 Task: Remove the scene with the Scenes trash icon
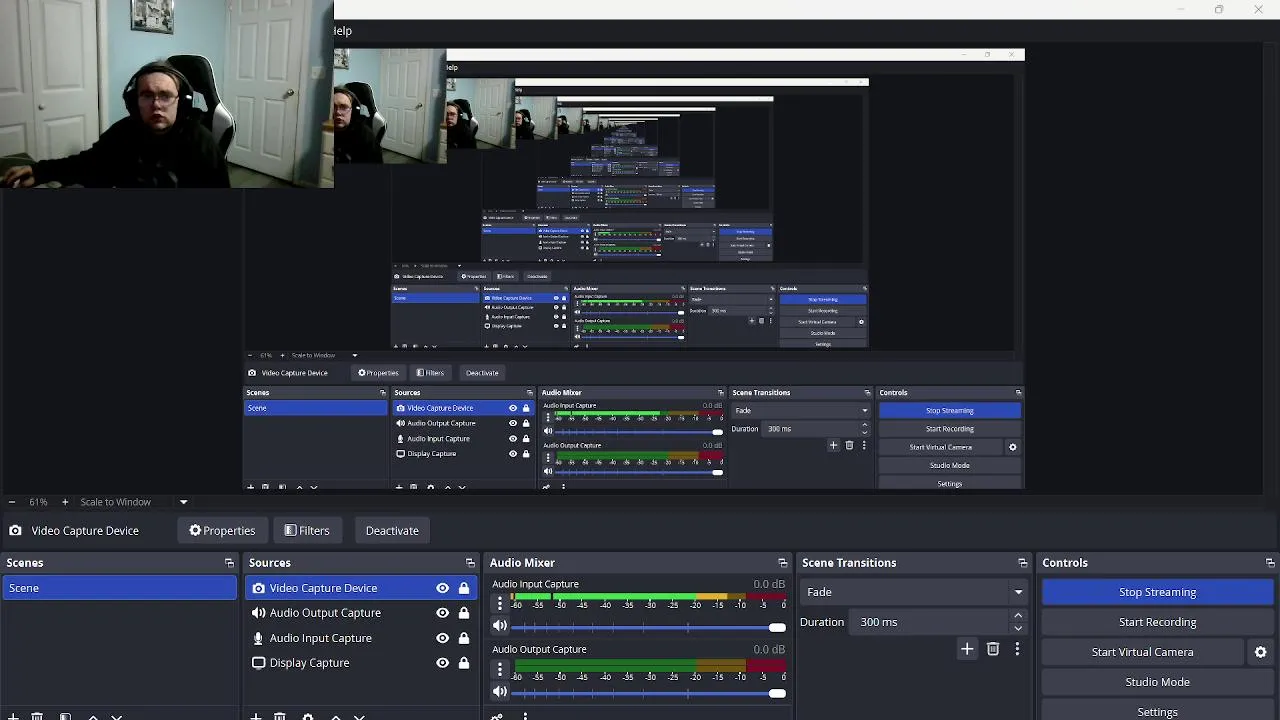(37, 716)
